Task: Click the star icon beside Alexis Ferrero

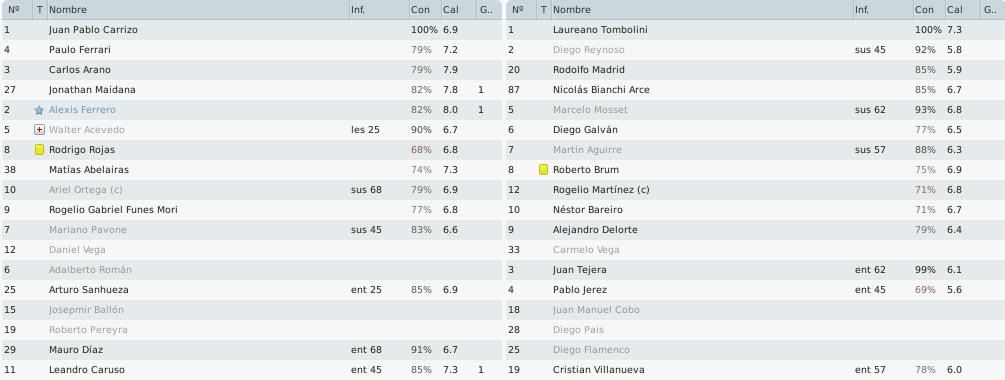Action: tap(39, 110)
